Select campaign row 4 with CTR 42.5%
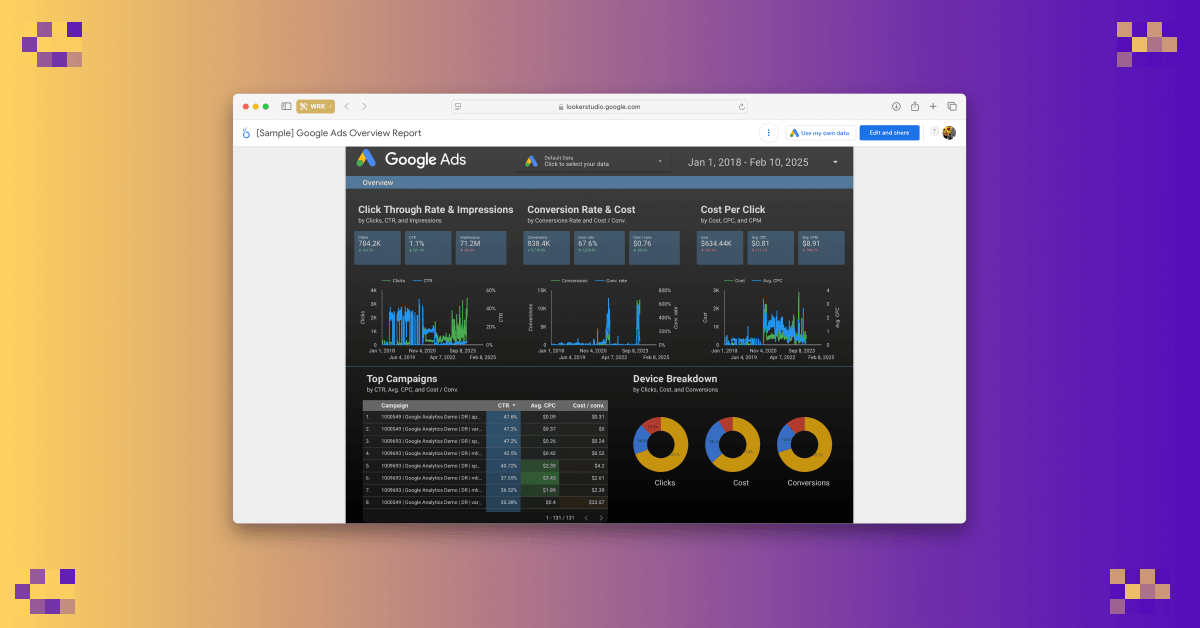This screenshot has width=1200, height=628. (x=485, y=452)
